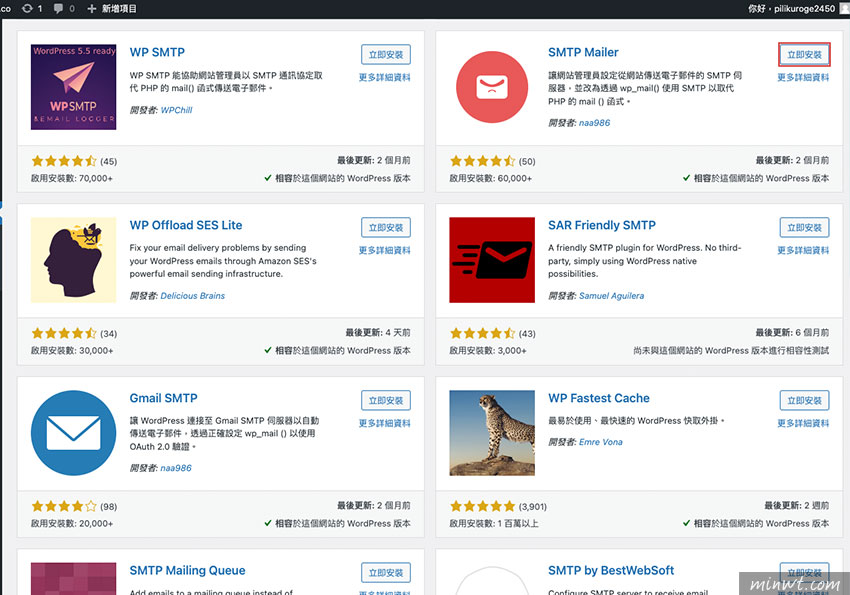Click the WP Fastest Cache cheetah image
The image size is (850, 595).
point(492,432)
